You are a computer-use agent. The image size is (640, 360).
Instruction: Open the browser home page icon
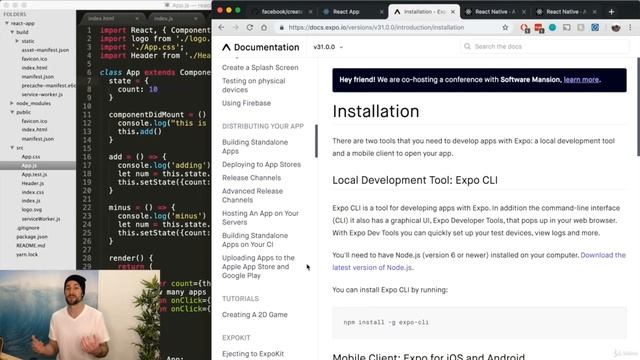[264, 28]
